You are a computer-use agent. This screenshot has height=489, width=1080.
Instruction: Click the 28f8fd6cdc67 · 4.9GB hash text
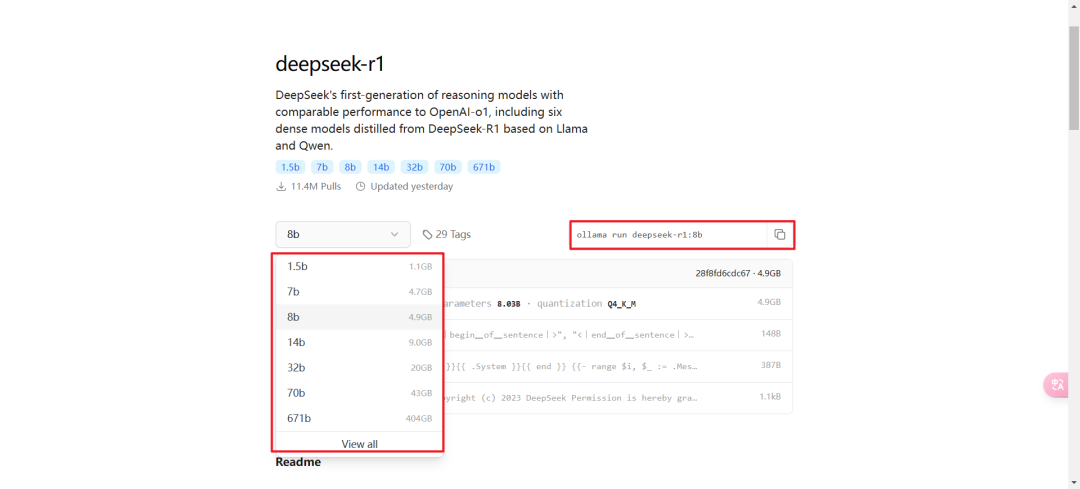738,273
